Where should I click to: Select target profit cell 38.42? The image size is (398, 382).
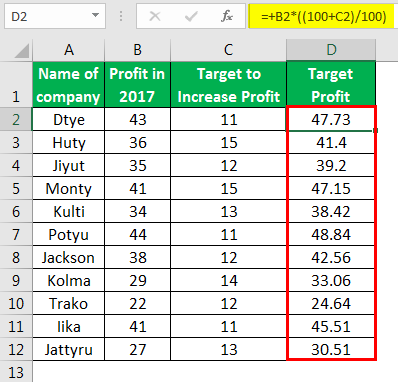[331, 211]
